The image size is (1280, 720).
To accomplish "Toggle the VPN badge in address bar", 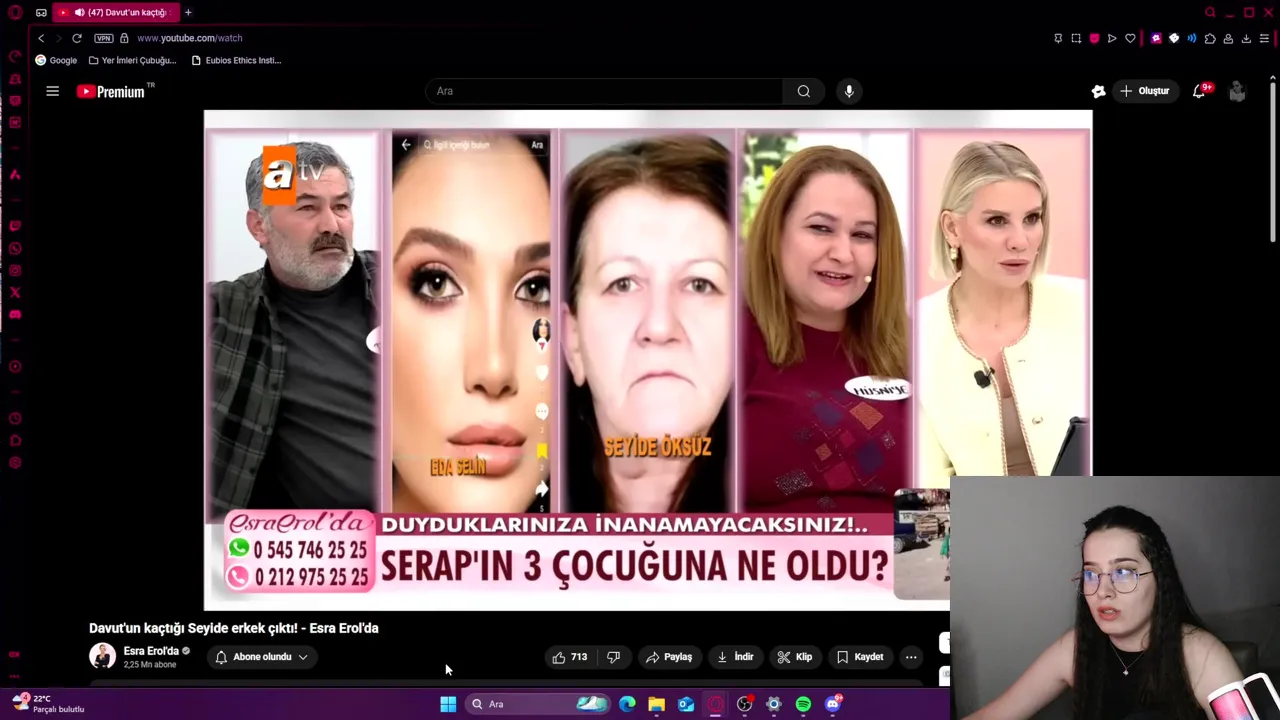I will click(x=104, y=38).
